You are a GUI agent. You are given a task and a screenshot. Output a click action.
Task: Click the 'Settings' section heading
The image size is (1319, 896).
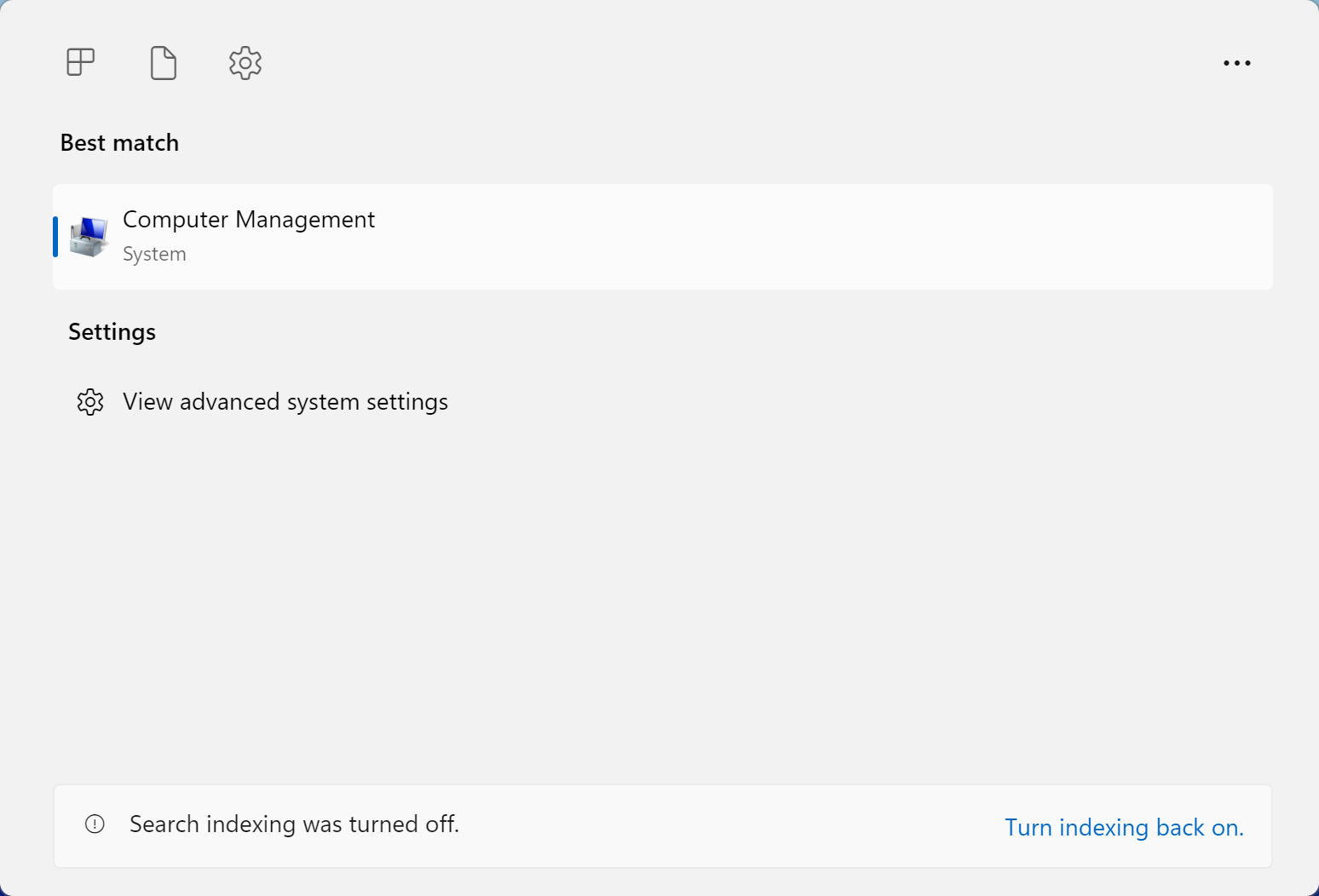tap(112, 332)
